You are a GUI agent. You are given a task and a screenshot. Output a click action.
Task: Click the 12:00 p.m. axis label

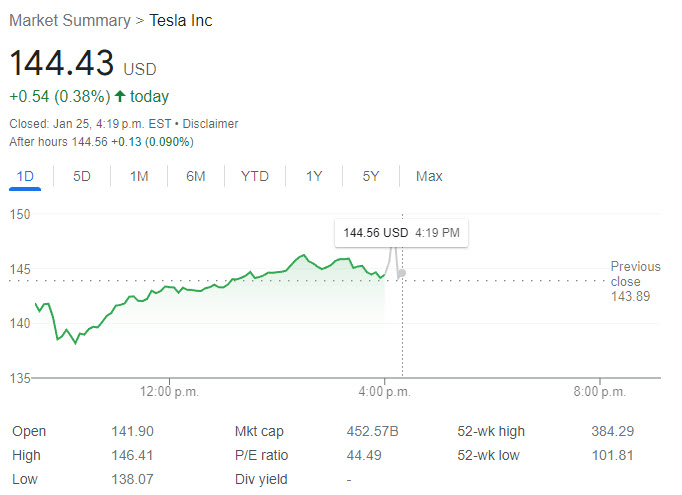[x=169, y=391]
